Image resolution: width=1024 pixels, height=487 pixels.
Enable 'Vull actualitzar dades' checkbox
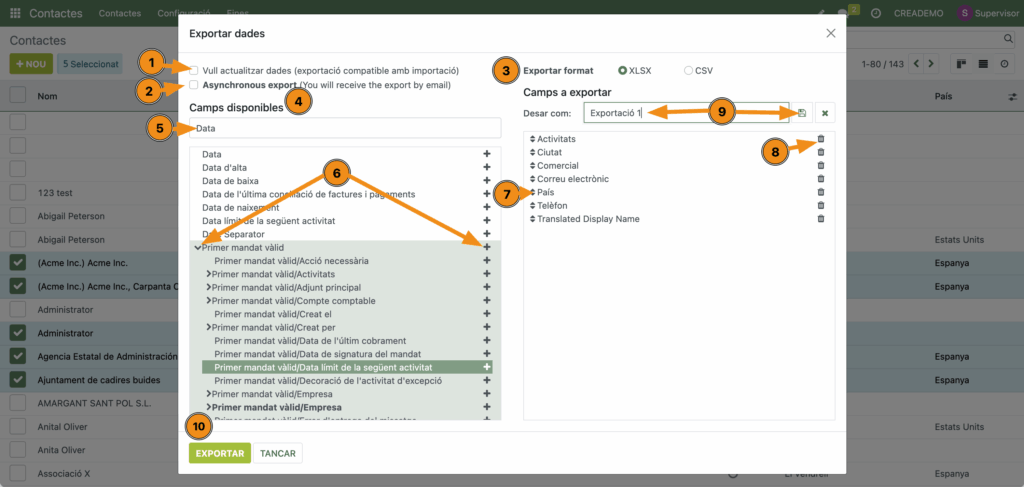click(x=194, y=71)
